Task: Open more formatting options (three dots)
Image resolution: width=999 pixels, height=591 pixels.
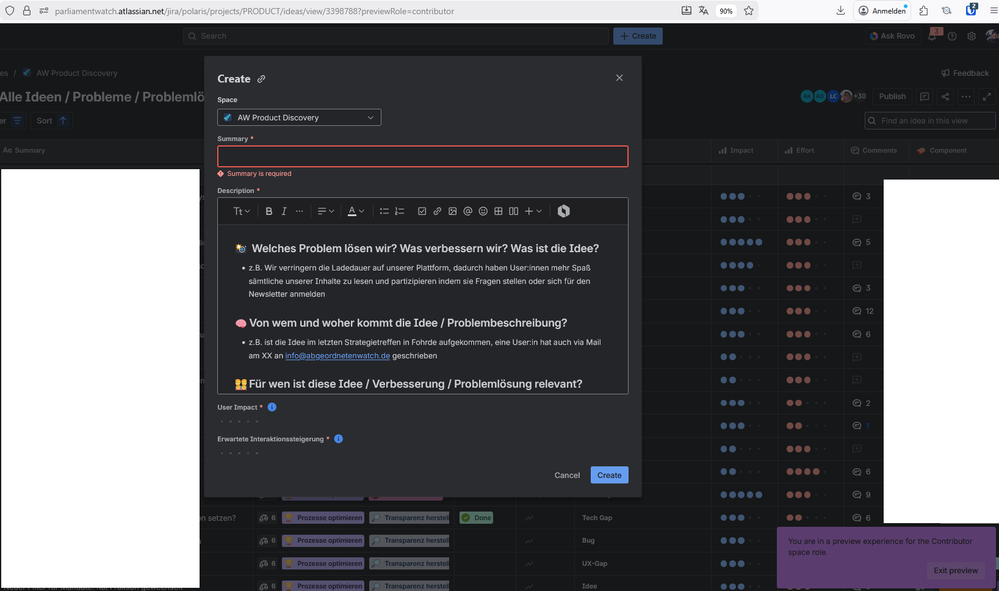Action: [x=299, y=211]
